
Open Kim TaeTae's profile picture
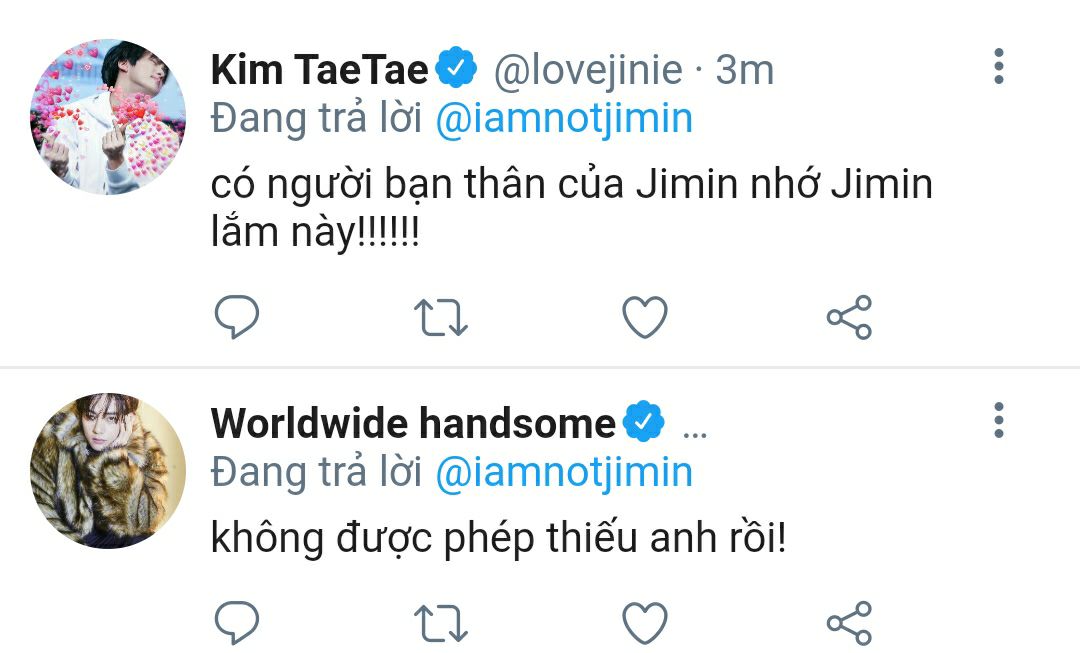[x=107, y=117]
